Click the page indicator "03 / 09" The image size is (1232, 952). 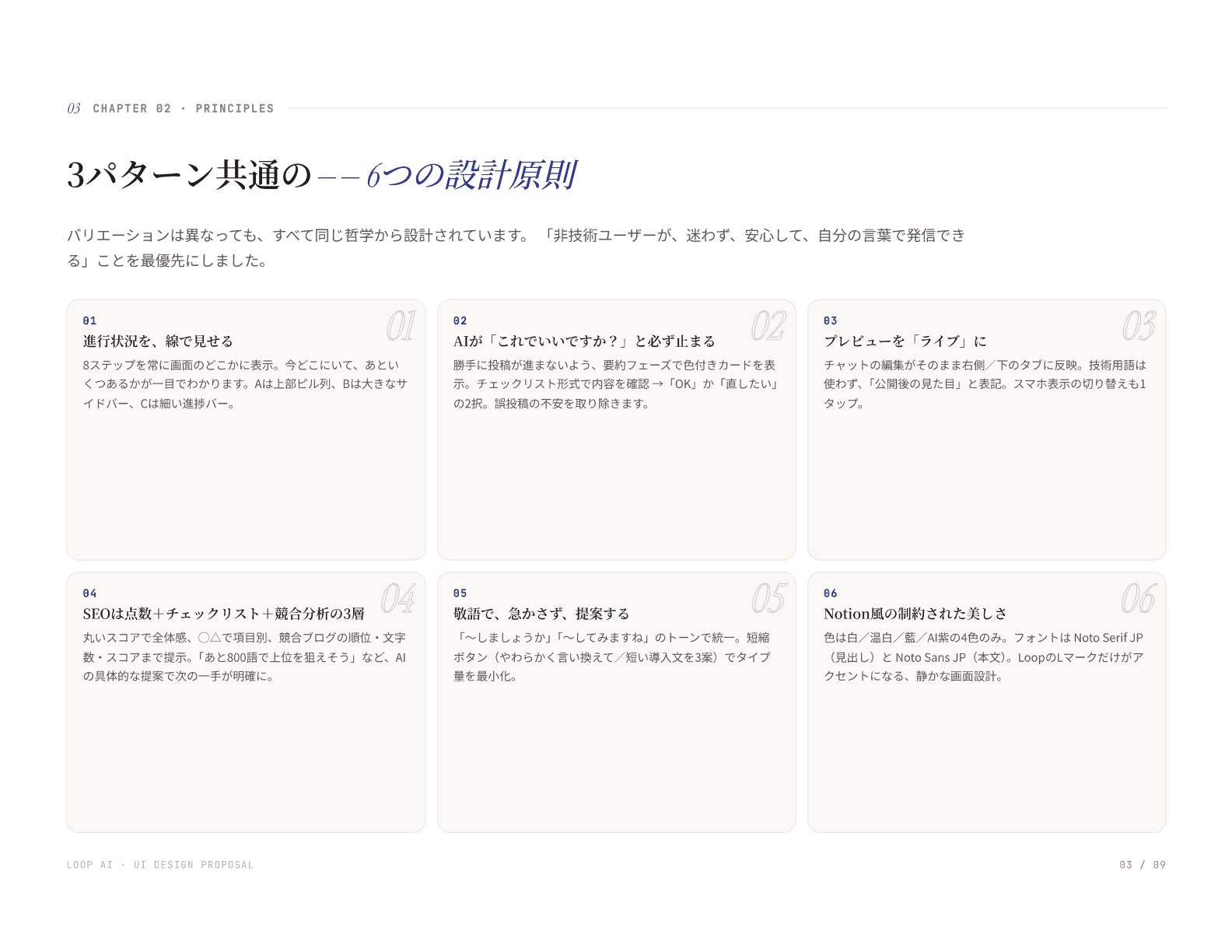coord(1143,865)
